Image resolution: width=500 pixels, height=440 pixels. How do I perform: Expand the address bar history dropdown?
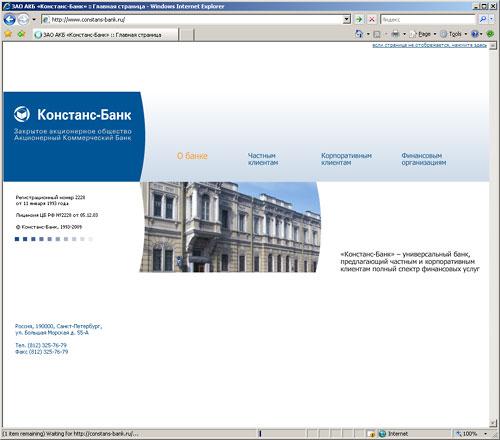(x=347, y=20)
